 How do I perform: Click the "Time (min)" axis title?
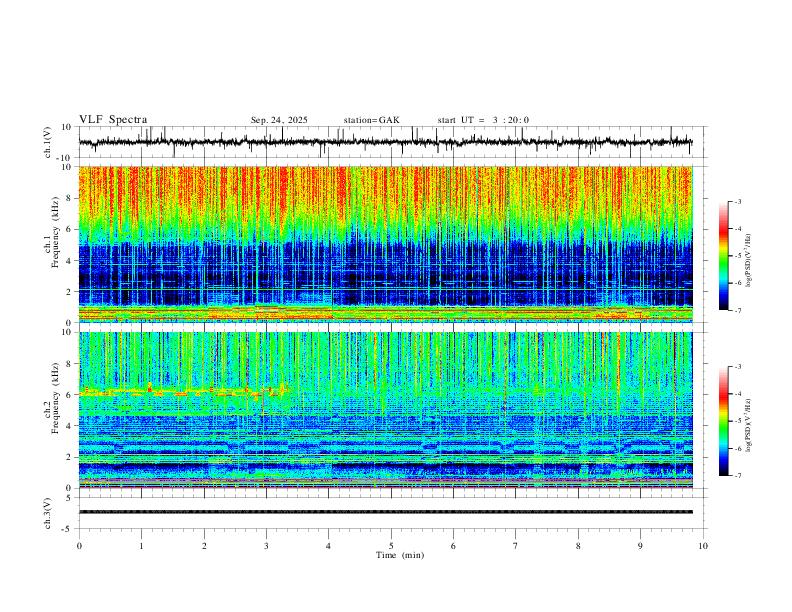point(400,555)
